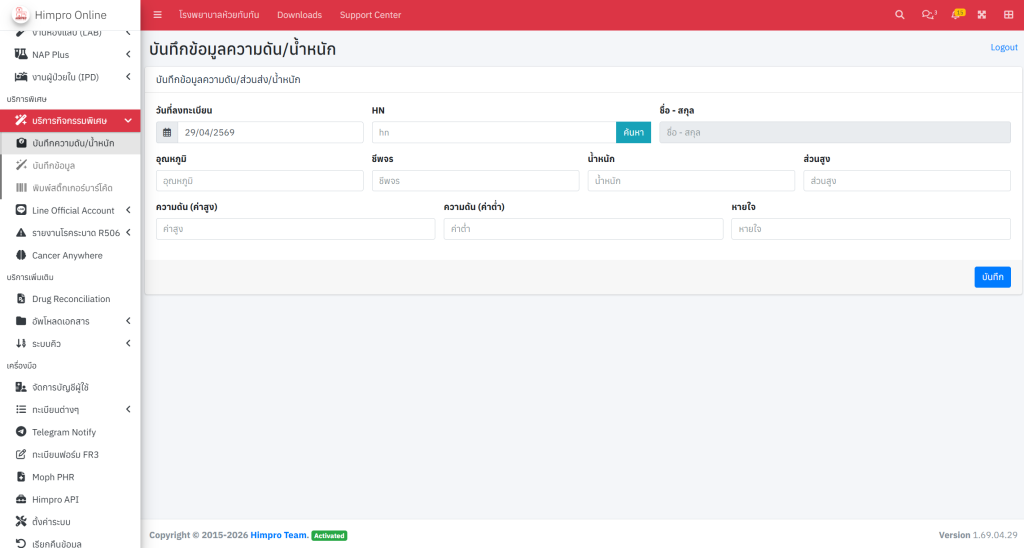
Task: Open the search magnifier icon in header
Action: [900, 15]
